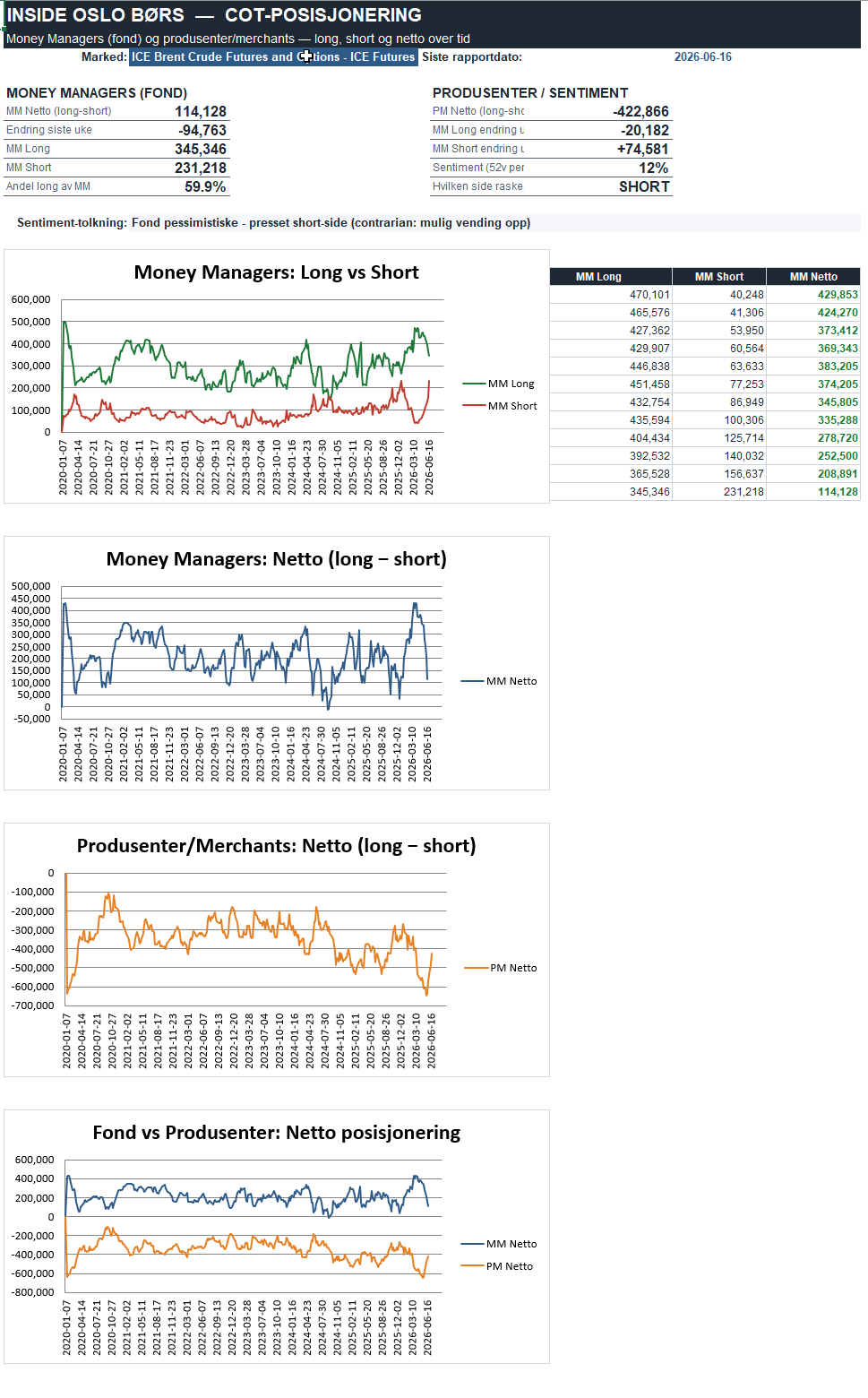Select the Andel long av MM value 59.9%
Image resolution: width=868 pixels, height=1398 pixels.
click(205, 186)
